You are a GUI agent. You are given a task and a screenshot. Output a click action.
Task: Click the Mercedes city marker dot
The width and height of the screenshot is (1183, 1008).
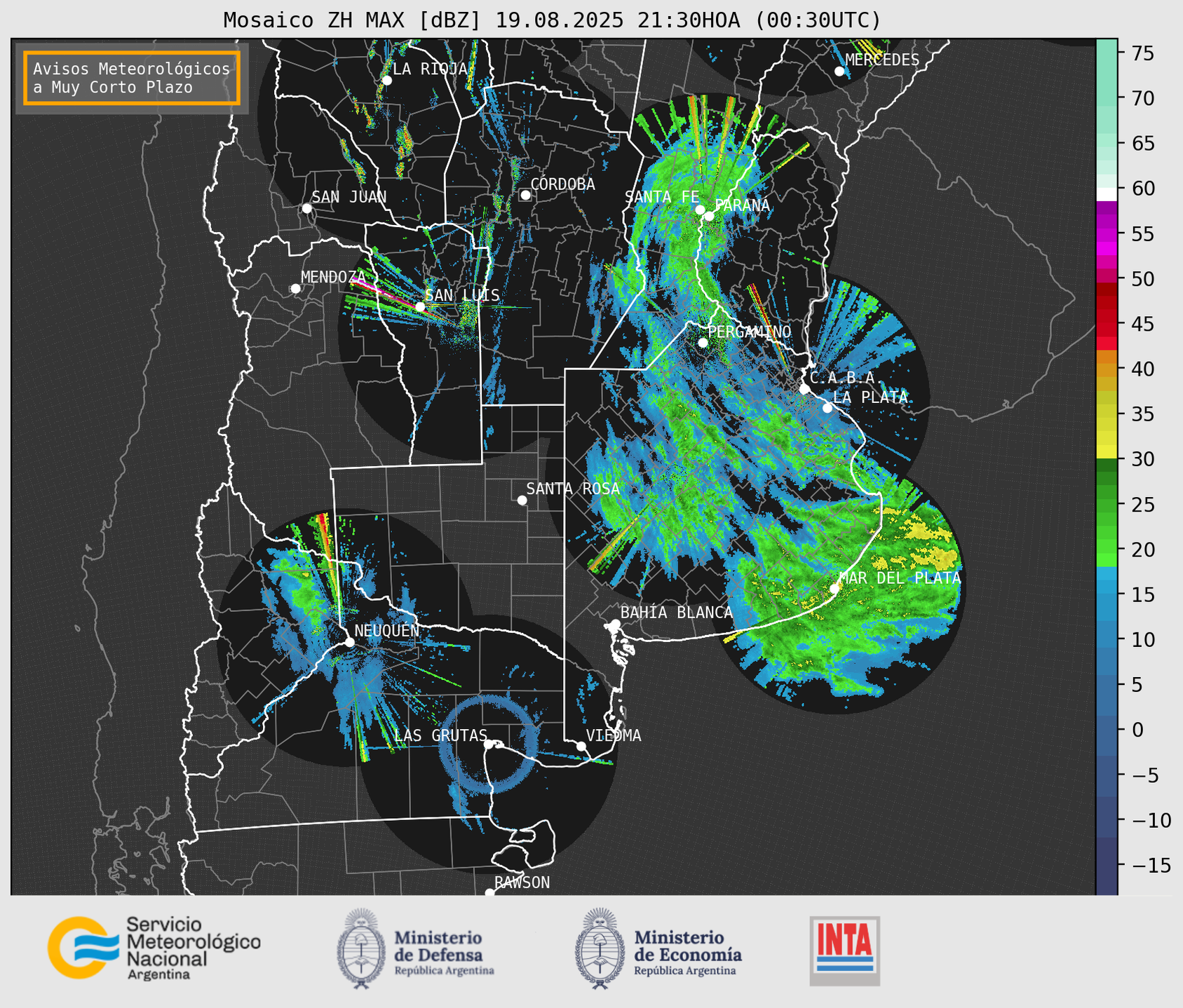click(x=839, y=71)
